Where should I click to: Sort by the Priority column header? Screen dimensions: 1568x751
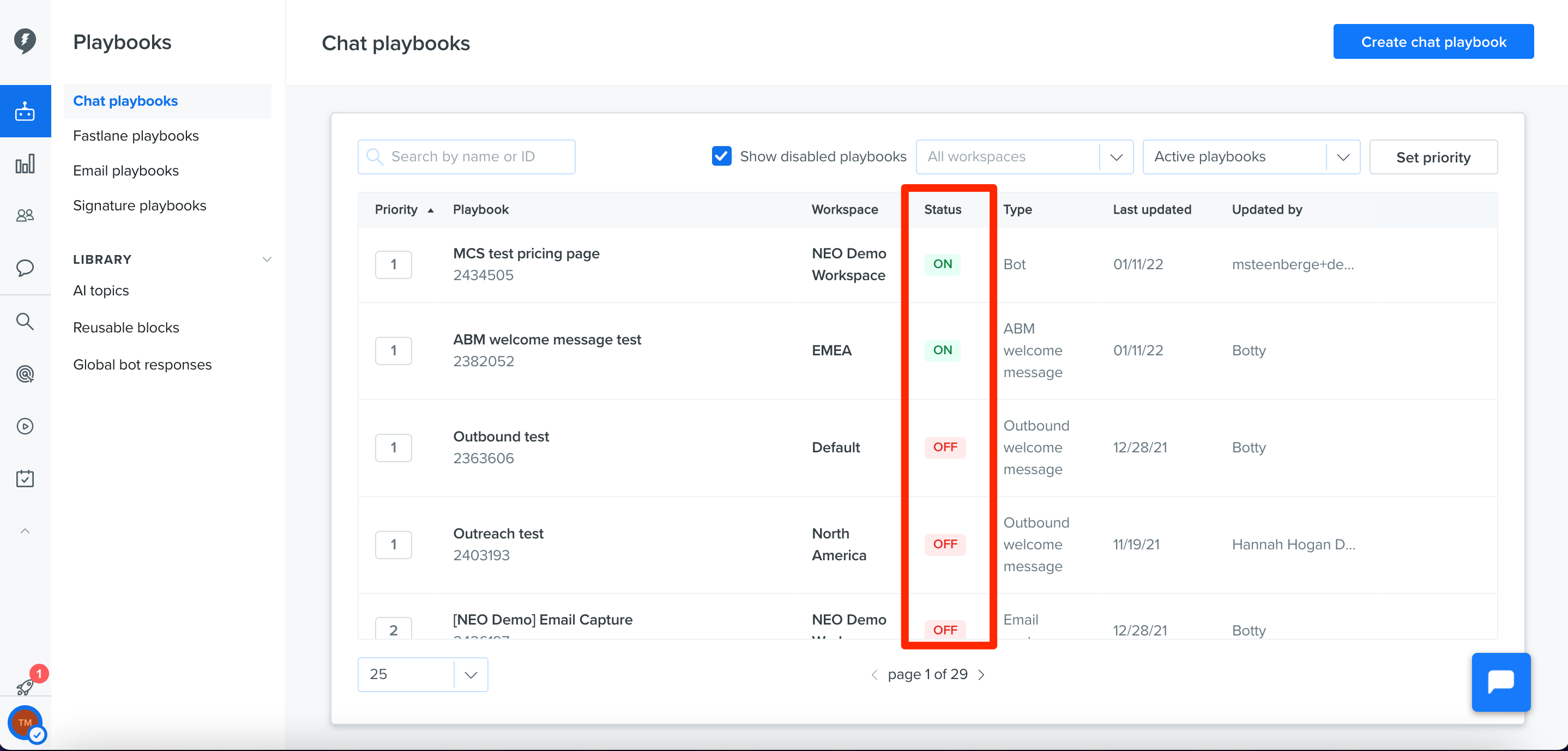tap(403, 210)
